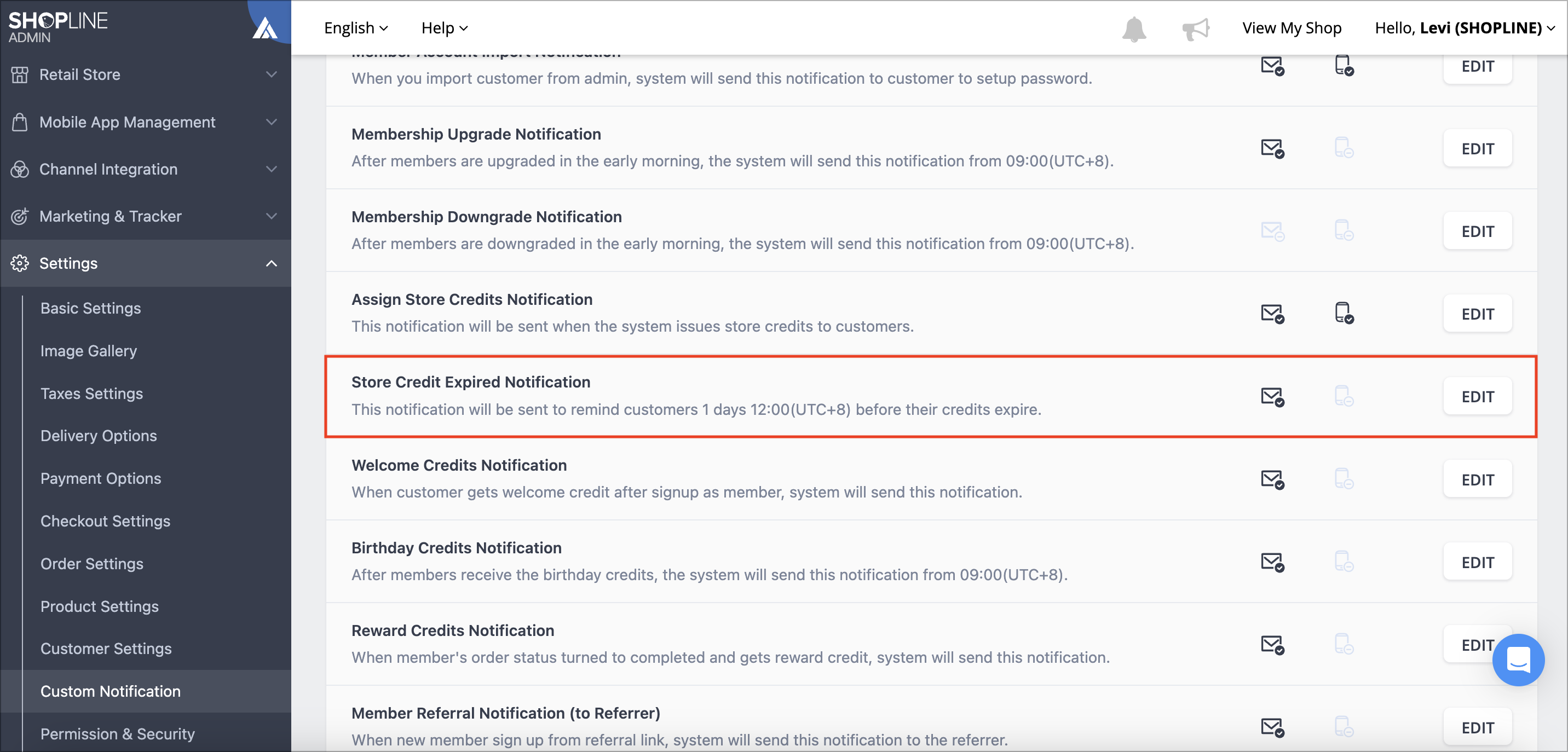Edit Store Credit Expired Notification
This screenshot has width=1568, height=752.
tap(1477, 397)
